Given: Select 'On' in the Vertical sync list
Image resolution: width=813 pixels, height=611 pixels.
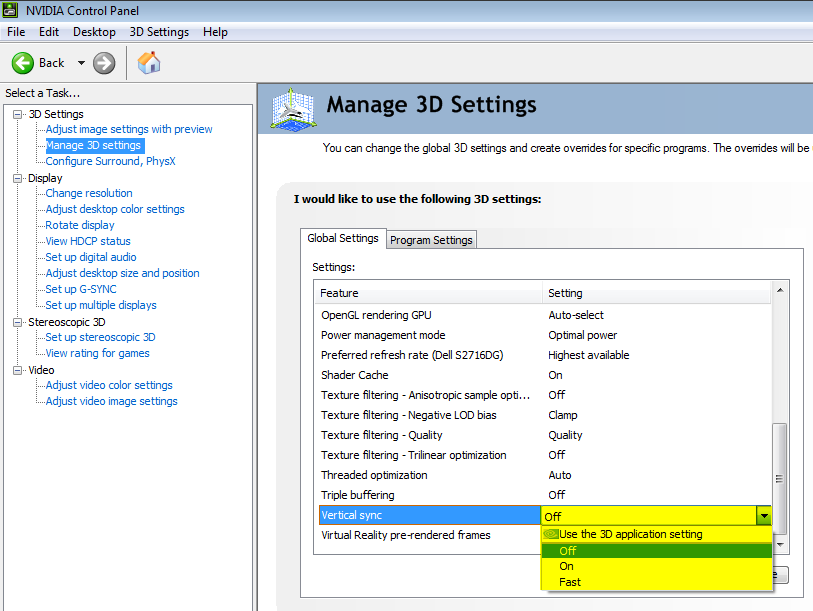Looking at the screenshot, I should tap(656, 566).
